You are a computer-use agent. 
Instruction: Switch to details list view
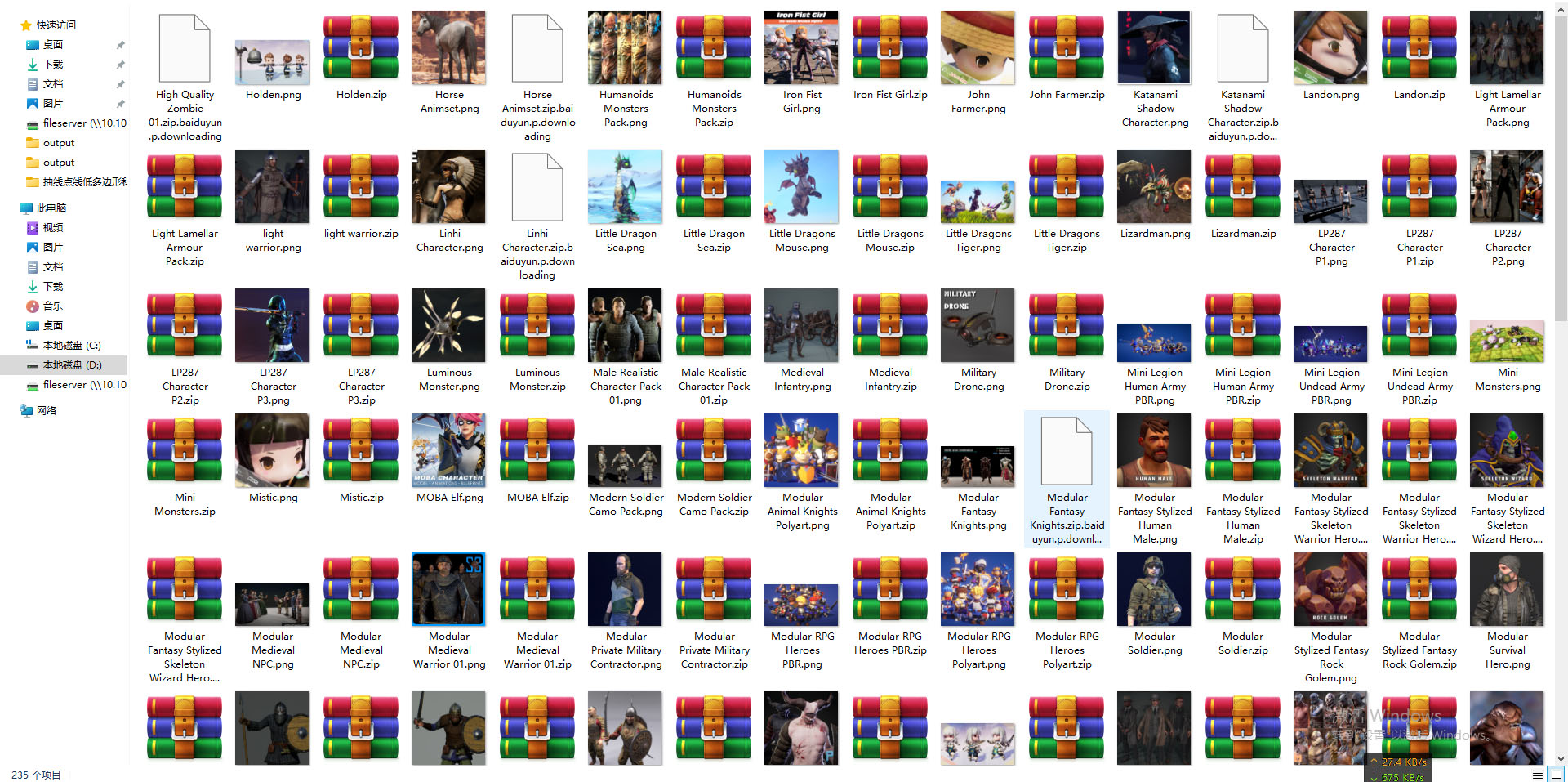[x=1538, y=775]
